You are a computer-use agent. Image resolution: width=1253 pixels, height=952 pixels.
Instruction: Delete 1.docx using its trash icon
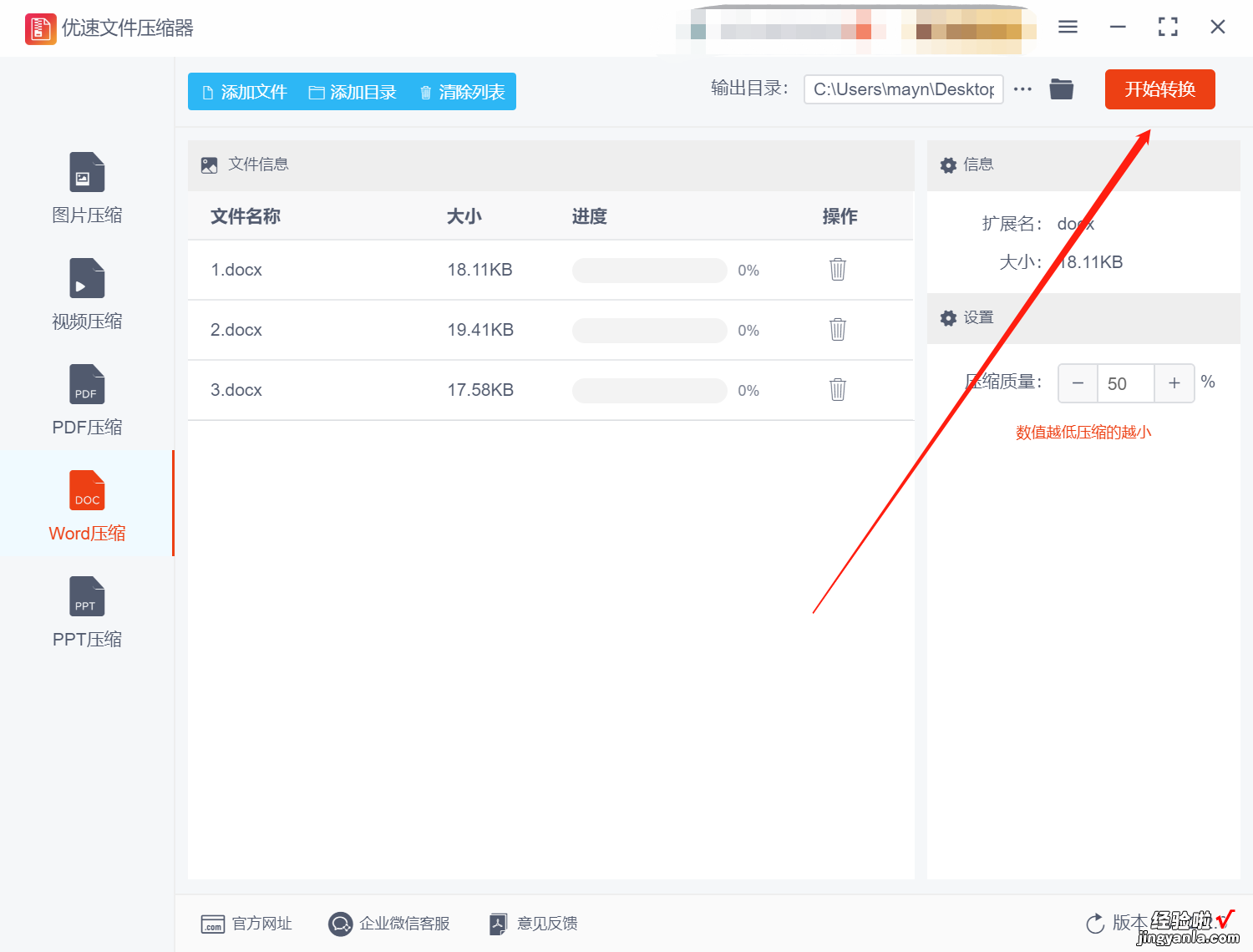point(838,269)
